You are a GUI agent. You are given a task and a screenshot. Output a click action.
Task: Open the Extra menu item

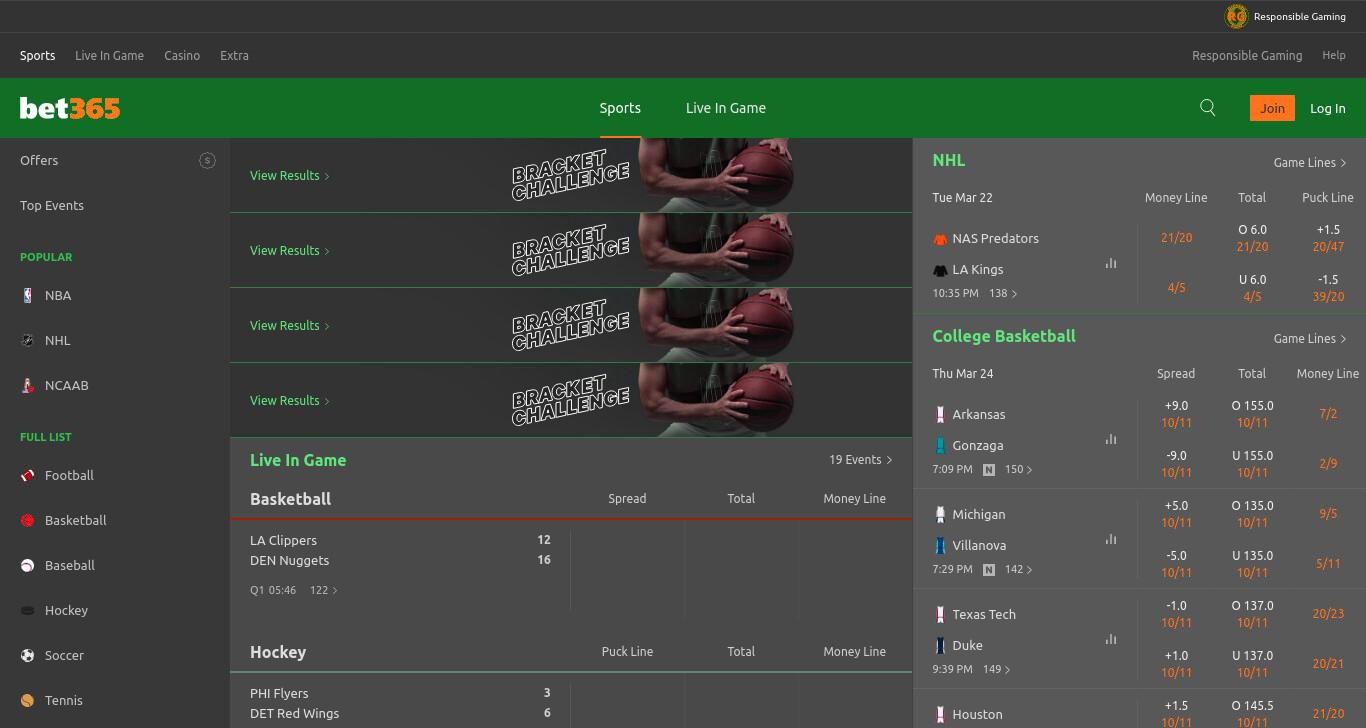[234, 55]
